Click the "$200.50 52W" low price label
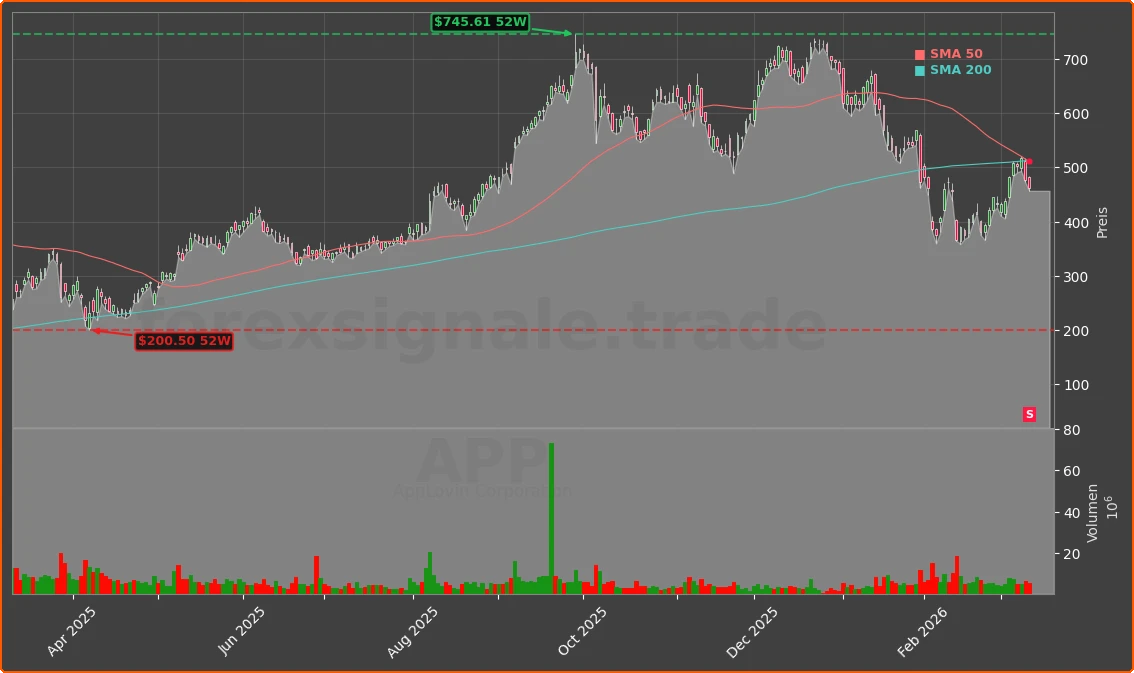 click(184, 341)
